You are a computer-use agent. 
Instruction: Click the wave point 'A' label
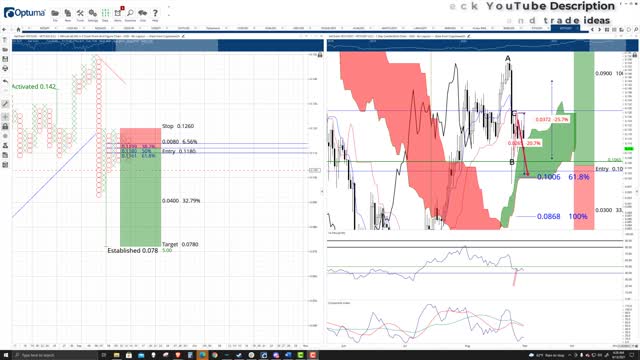tap(507, 59)
